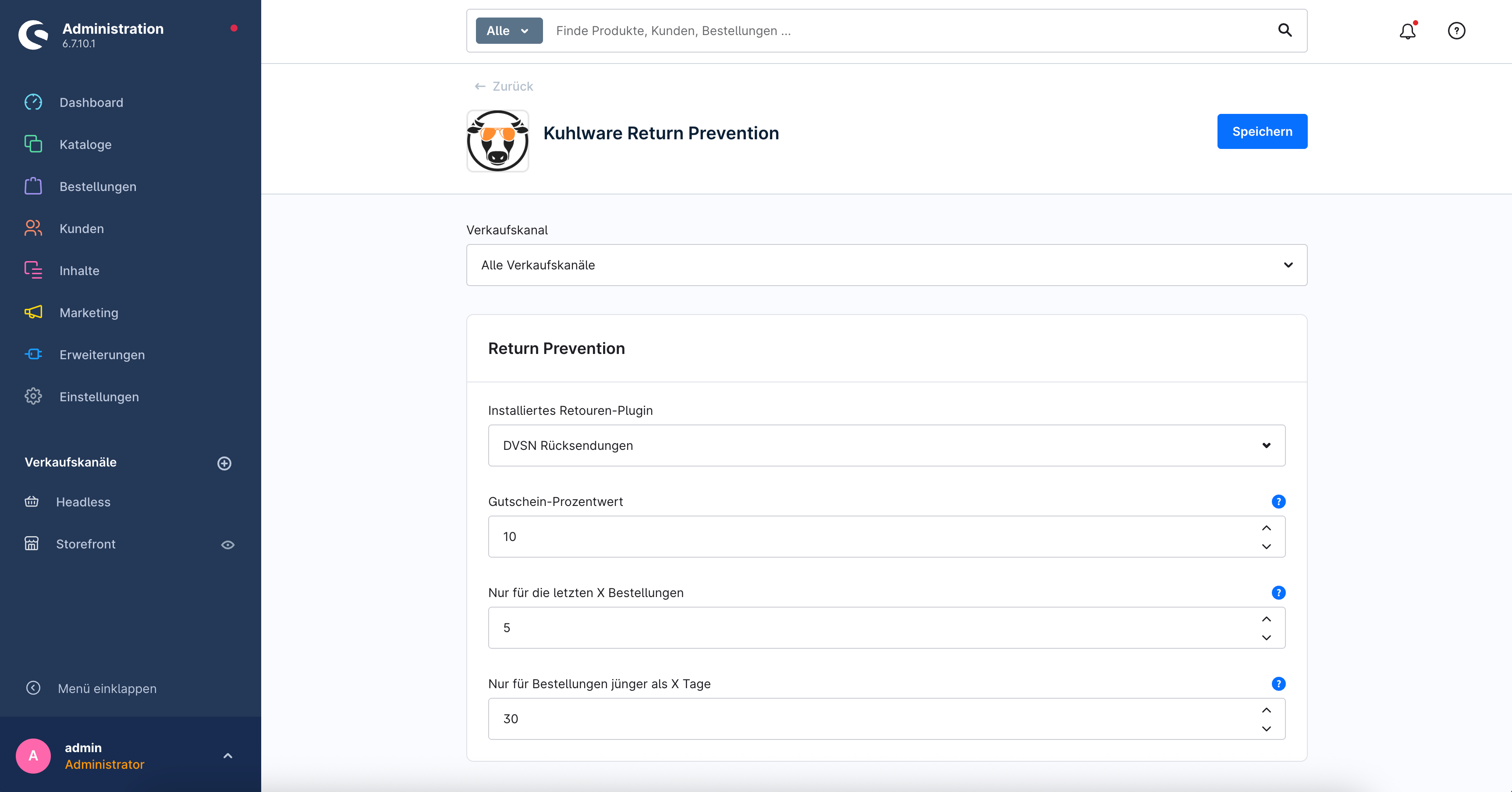Select the Headless sales channel
Viewport: 1512px width, 792px height.
(x=83, y=502)
